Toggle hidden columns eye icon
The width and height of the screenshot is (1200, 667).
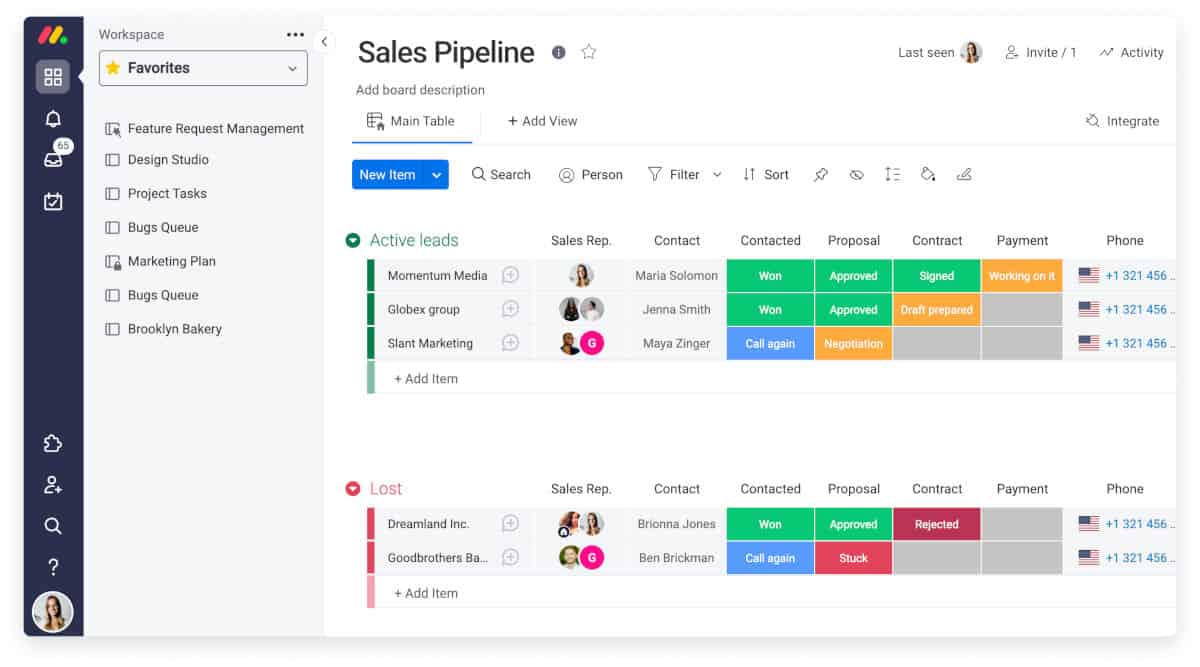(x=856, y=175)
